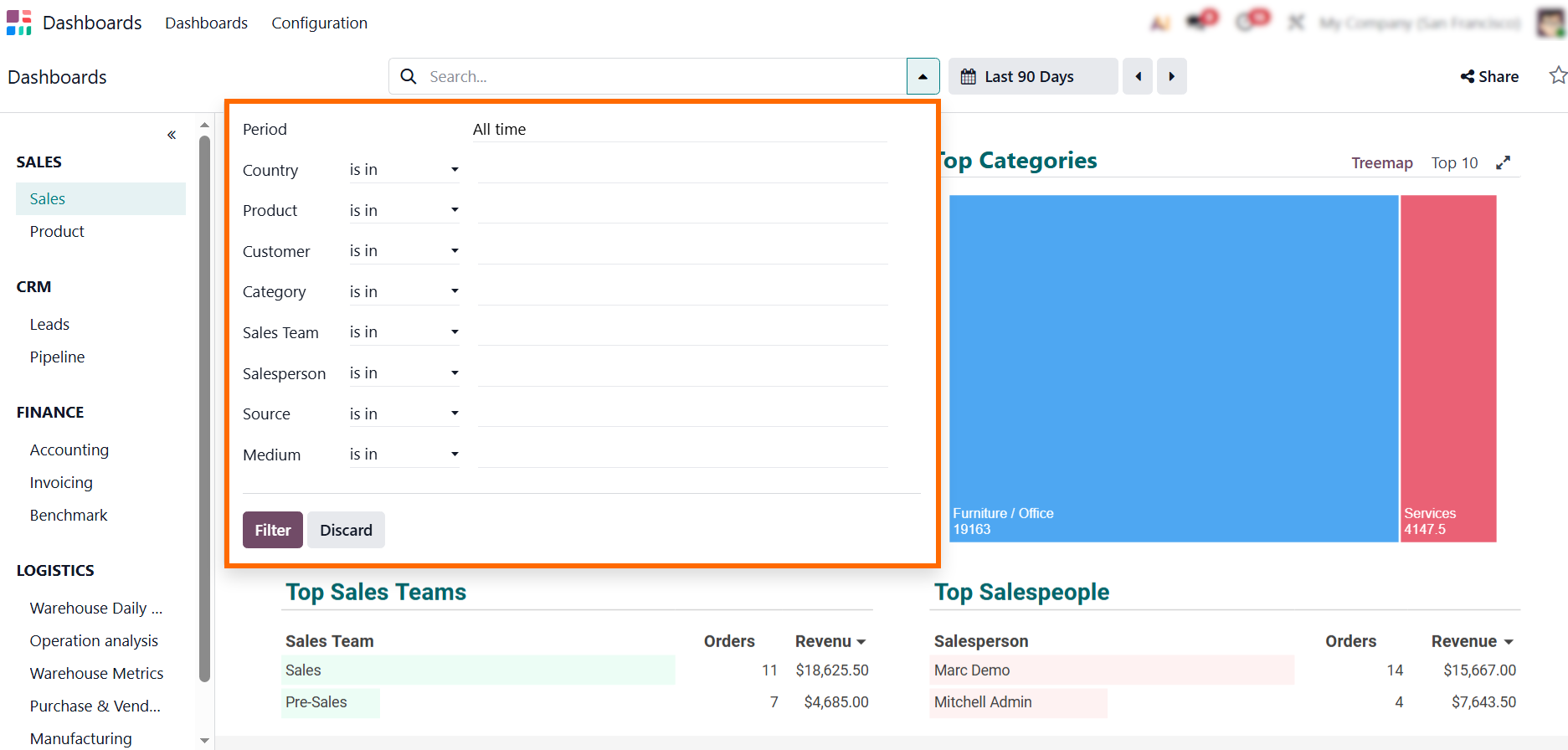Image resolution: width=1568 pixels, height=750 pixels.
Task: Open the Configuration menu
Action: click(319, 23)
